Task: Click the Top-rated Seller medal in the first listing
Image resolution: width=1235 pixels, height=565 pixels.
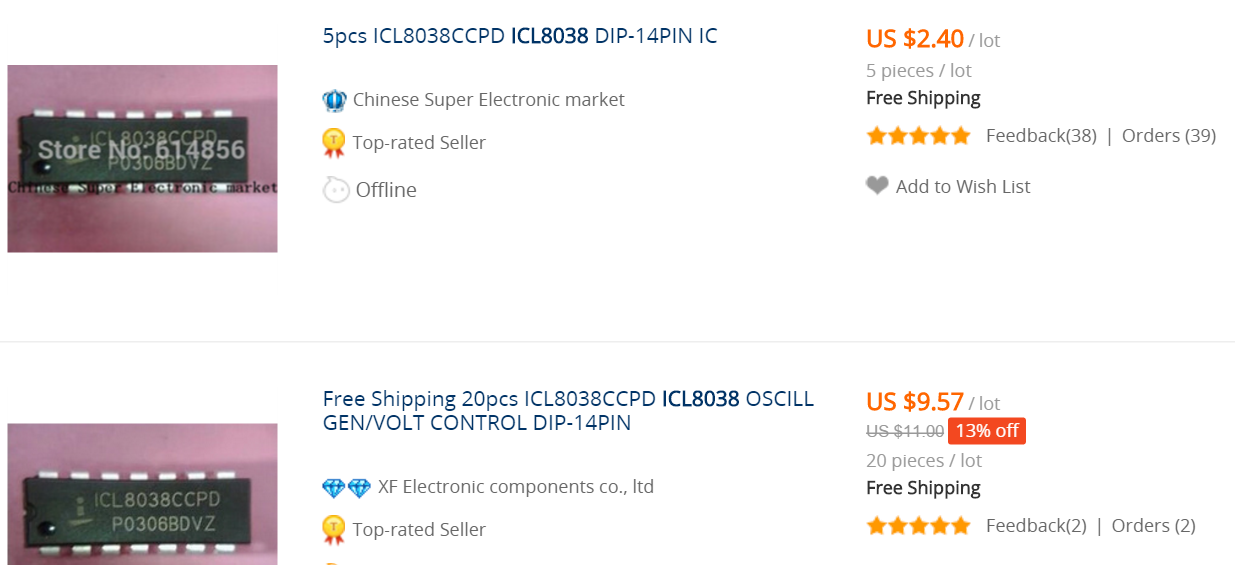Action: point(334,143)
